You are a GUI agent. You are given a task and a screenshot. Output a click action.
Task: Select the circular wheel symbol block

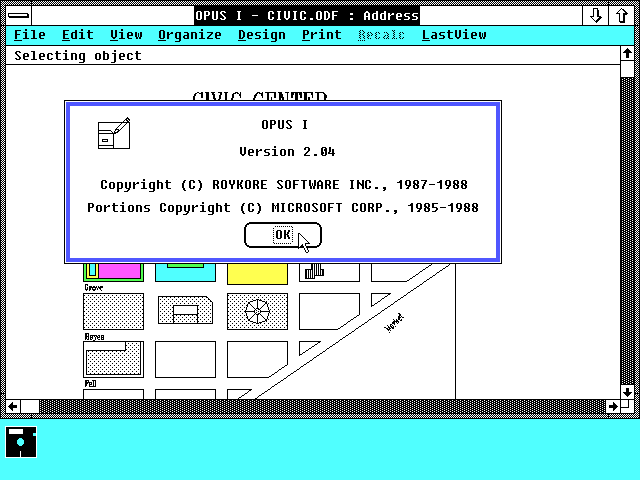click(257, 311)
